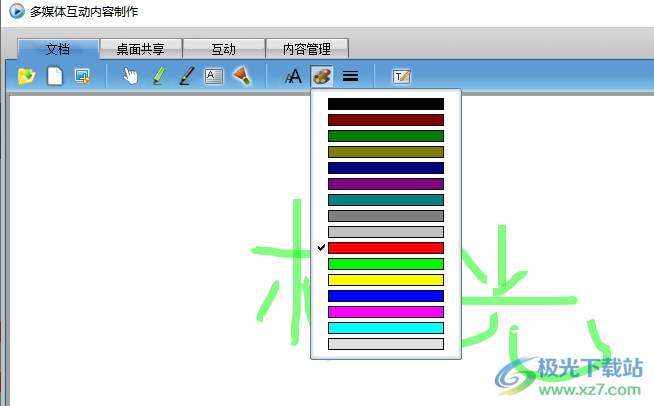Choose the dark red maroon swatch

386,120
